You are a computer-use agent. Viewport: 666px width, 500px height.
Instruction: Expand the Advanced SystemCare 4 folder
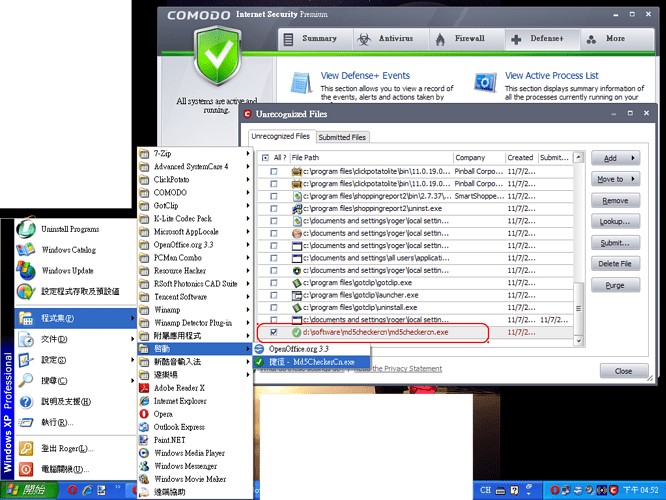click(196, 167)
